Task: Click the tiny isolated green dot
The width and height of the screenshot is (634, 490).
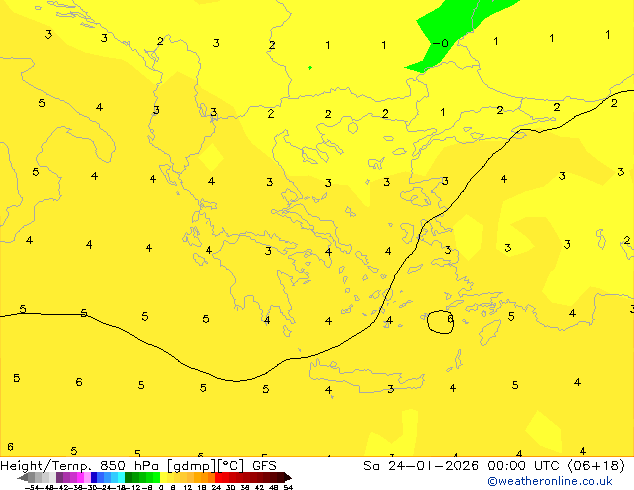Action: [310, 68]
